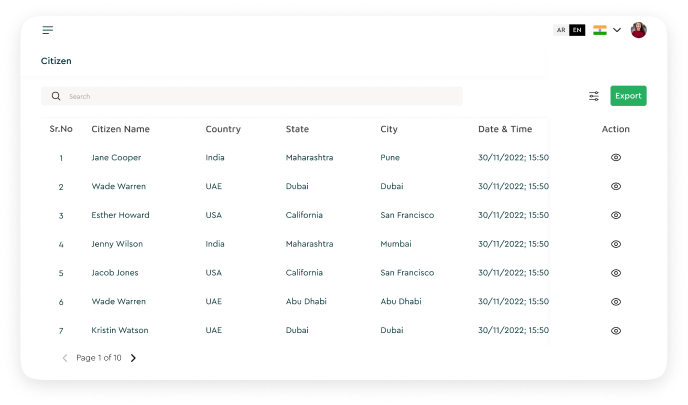Image resolution: width=688 pixels, height=405 pixels.
Task: Expand the country flag dropdown
Action: [617, 30]
